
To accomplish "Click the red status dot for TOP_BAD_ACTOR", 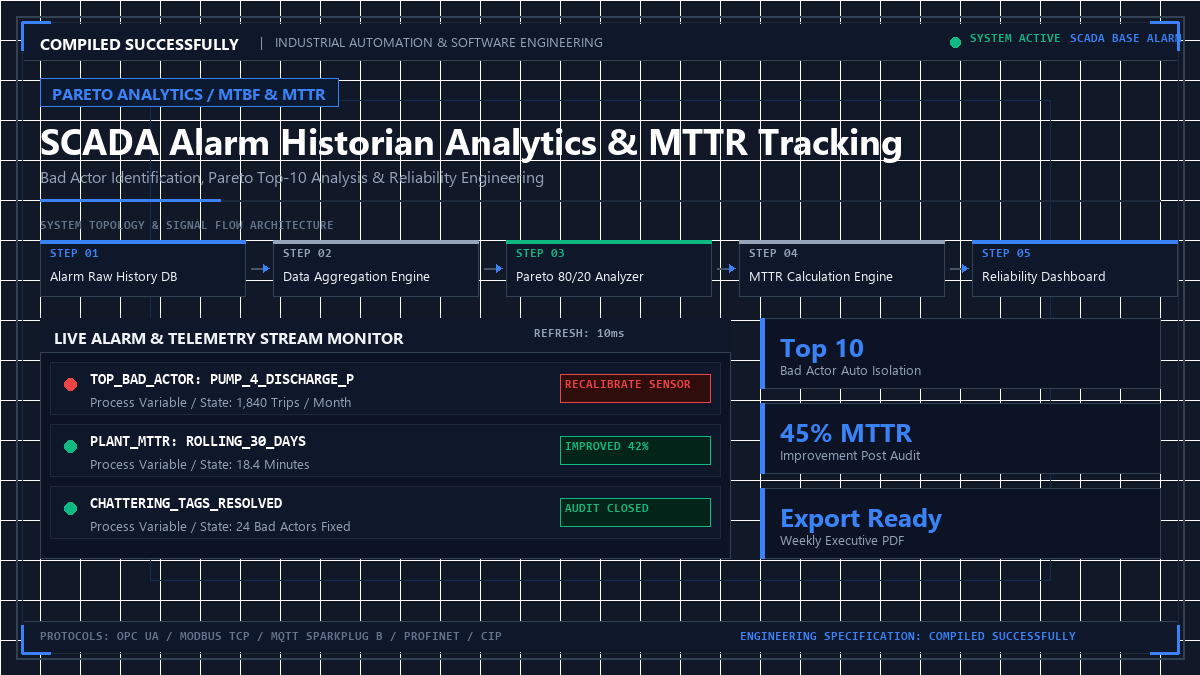I will (x=70, y=385).
